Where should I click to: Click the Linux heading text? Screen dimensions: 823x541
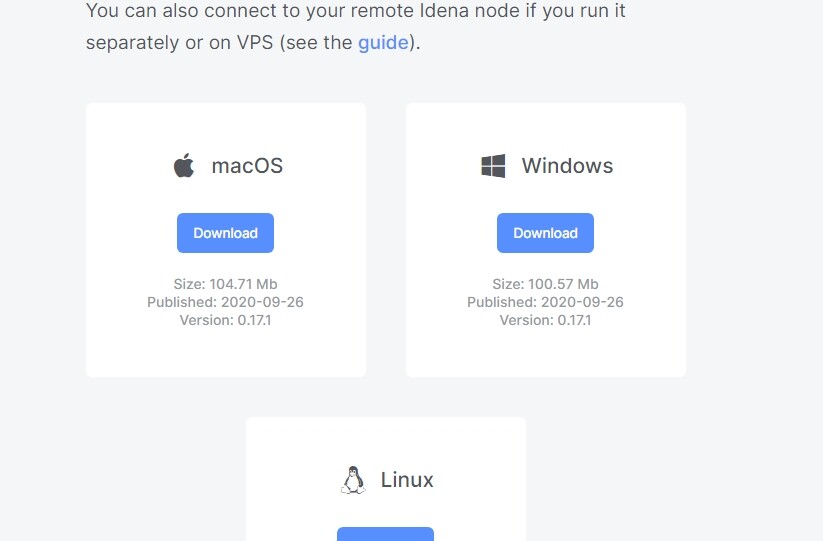tap(407, 480)
